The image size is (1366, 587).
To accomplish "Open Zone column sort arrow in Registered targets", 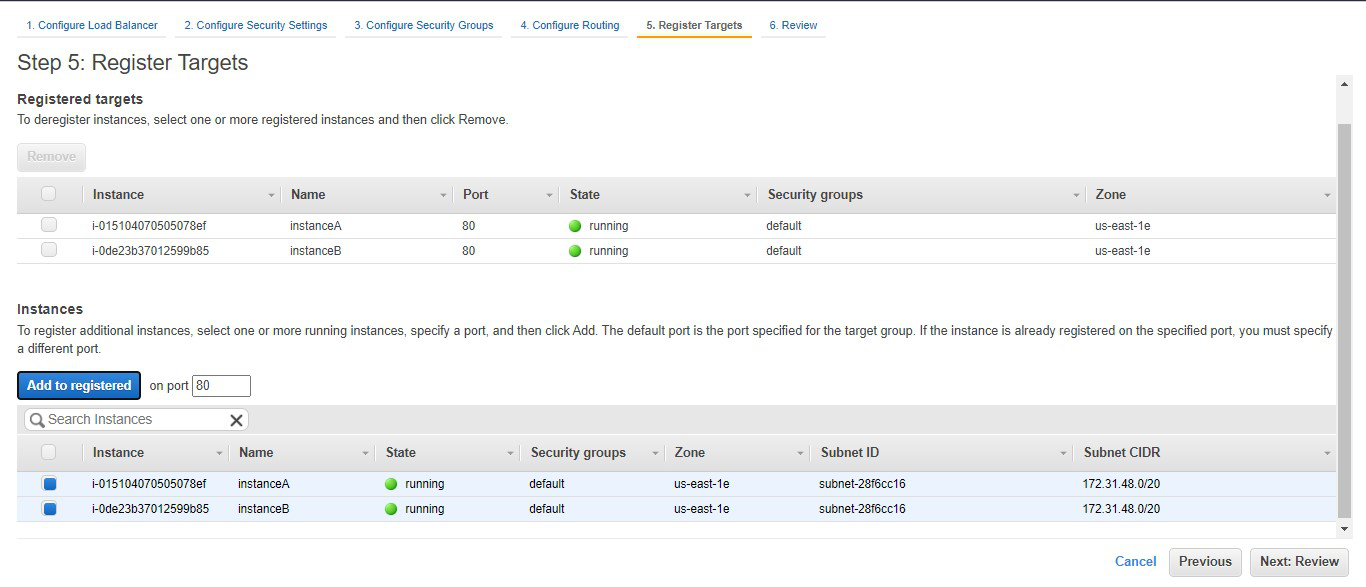I will point(1327,195).
